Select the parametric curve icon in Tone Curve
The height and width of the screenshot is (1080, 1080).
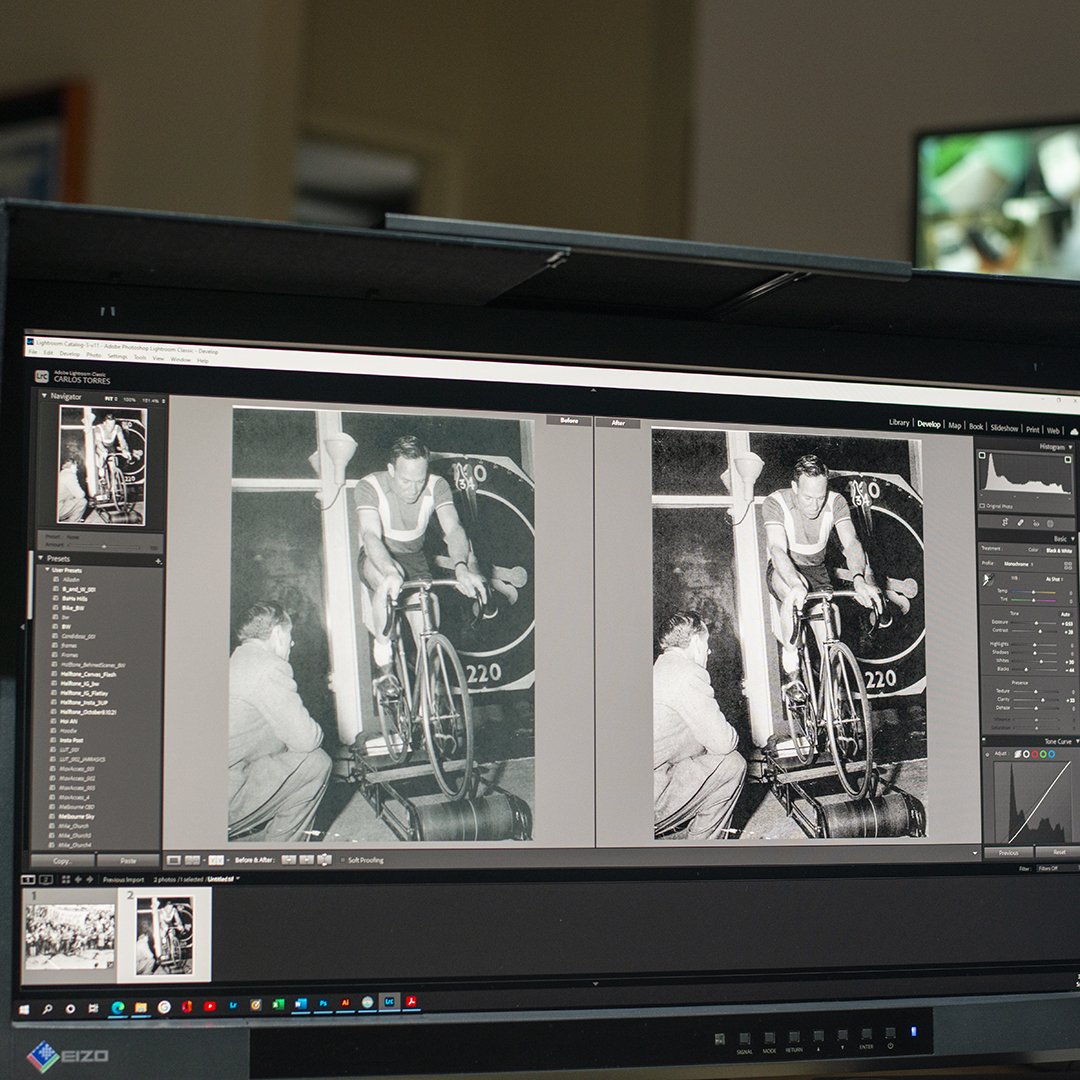coord(1017,754)
